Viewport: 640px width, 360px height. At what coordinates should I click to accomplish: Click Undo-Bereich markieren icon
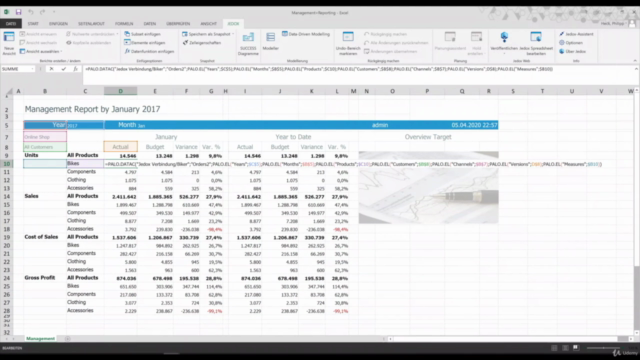(x=348, y=37)
